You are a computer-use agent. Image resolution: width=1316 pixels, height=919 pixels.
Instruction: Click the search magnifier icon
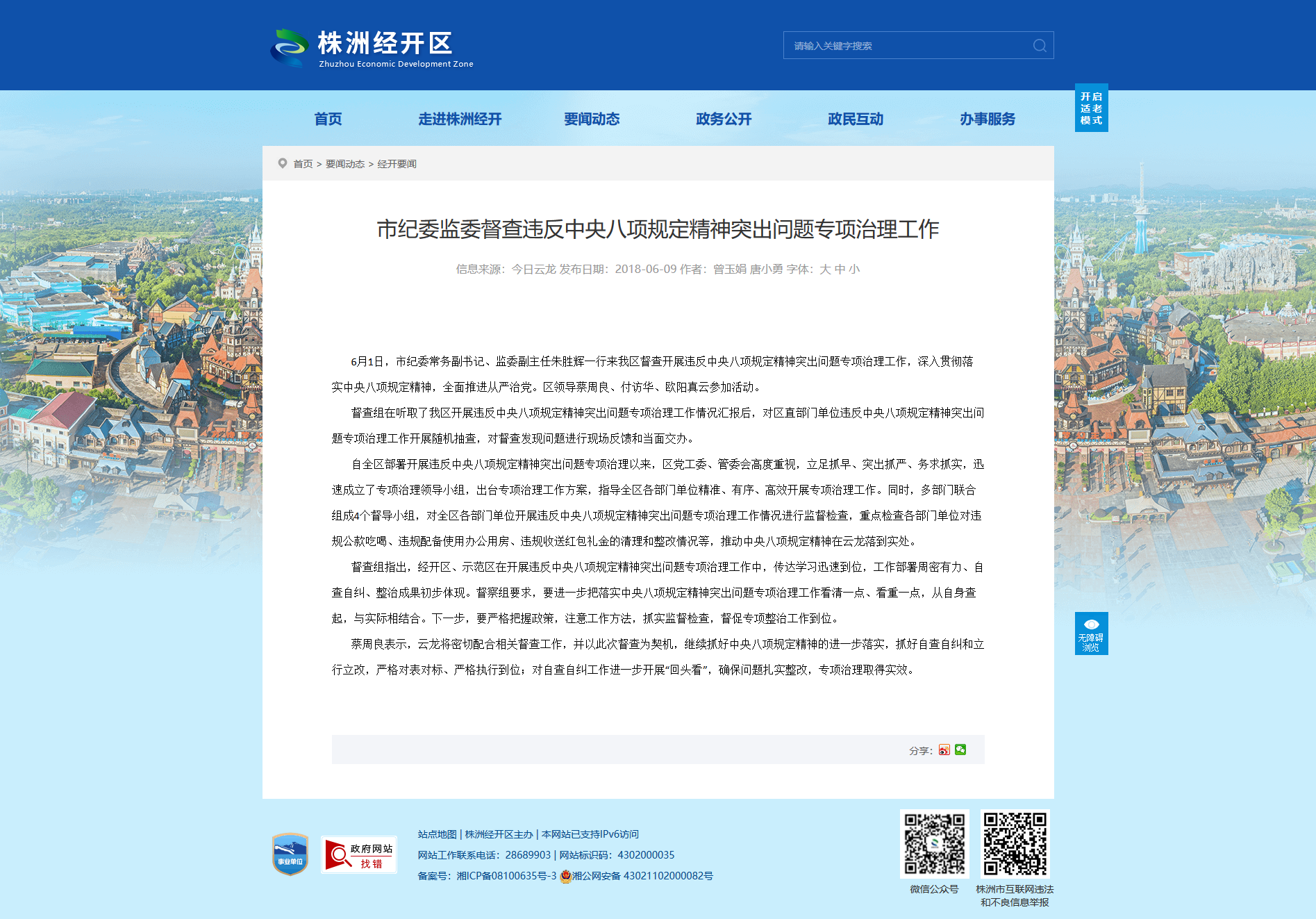click(x=1040, y=46)
